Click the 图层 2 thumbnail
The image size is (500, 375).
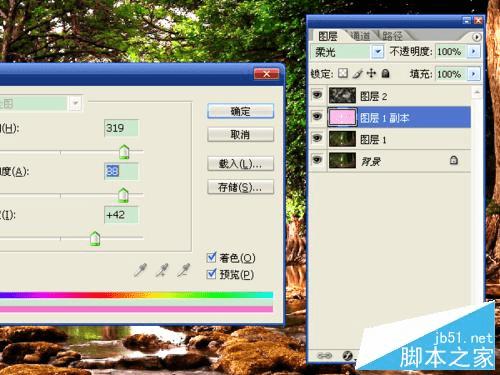click(342, 95)
